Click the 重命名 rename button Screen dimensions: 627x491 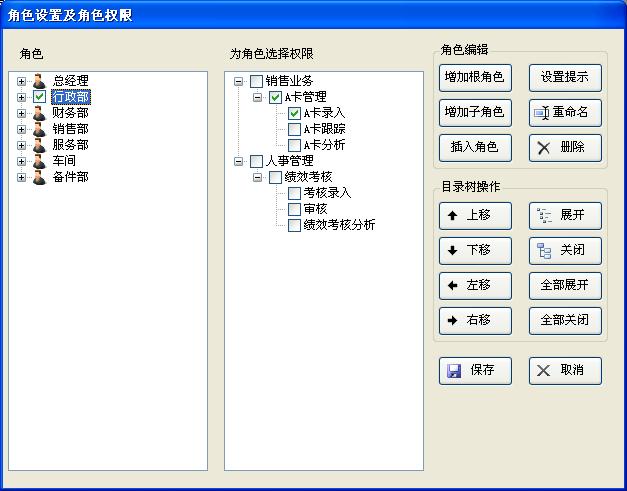click(565, 113)
